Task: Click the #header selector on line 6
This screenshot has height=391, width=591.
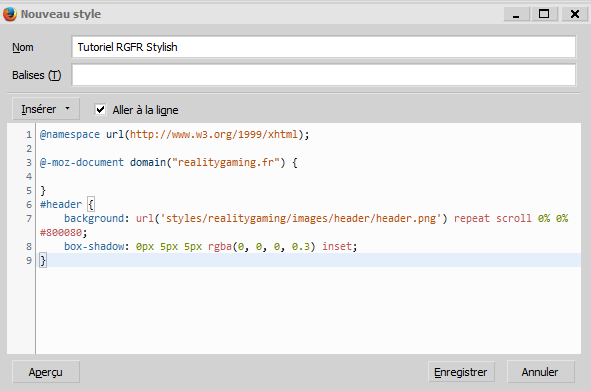Action: 61,204
